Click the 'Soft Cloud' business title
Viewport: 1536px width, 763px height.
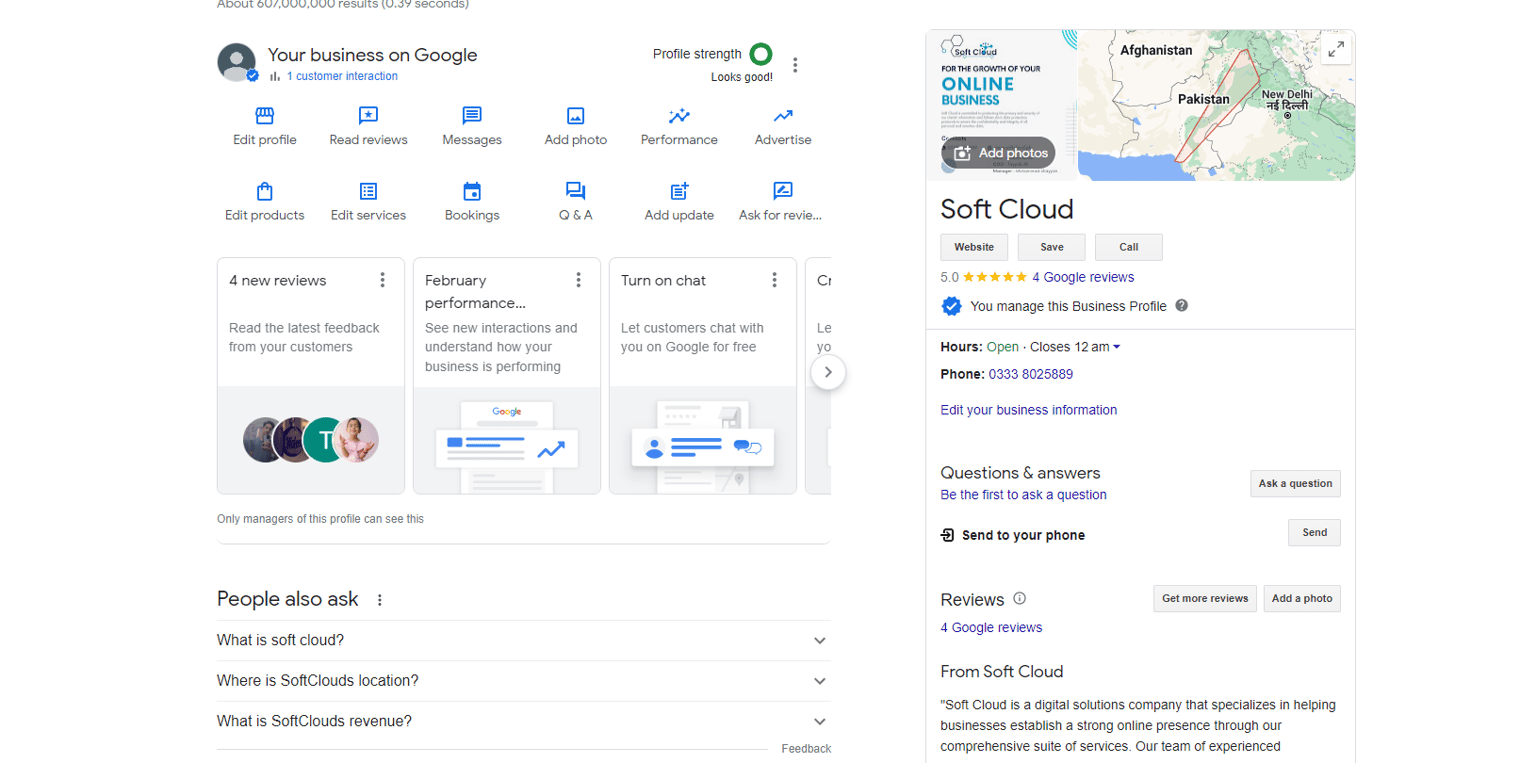1007,209
